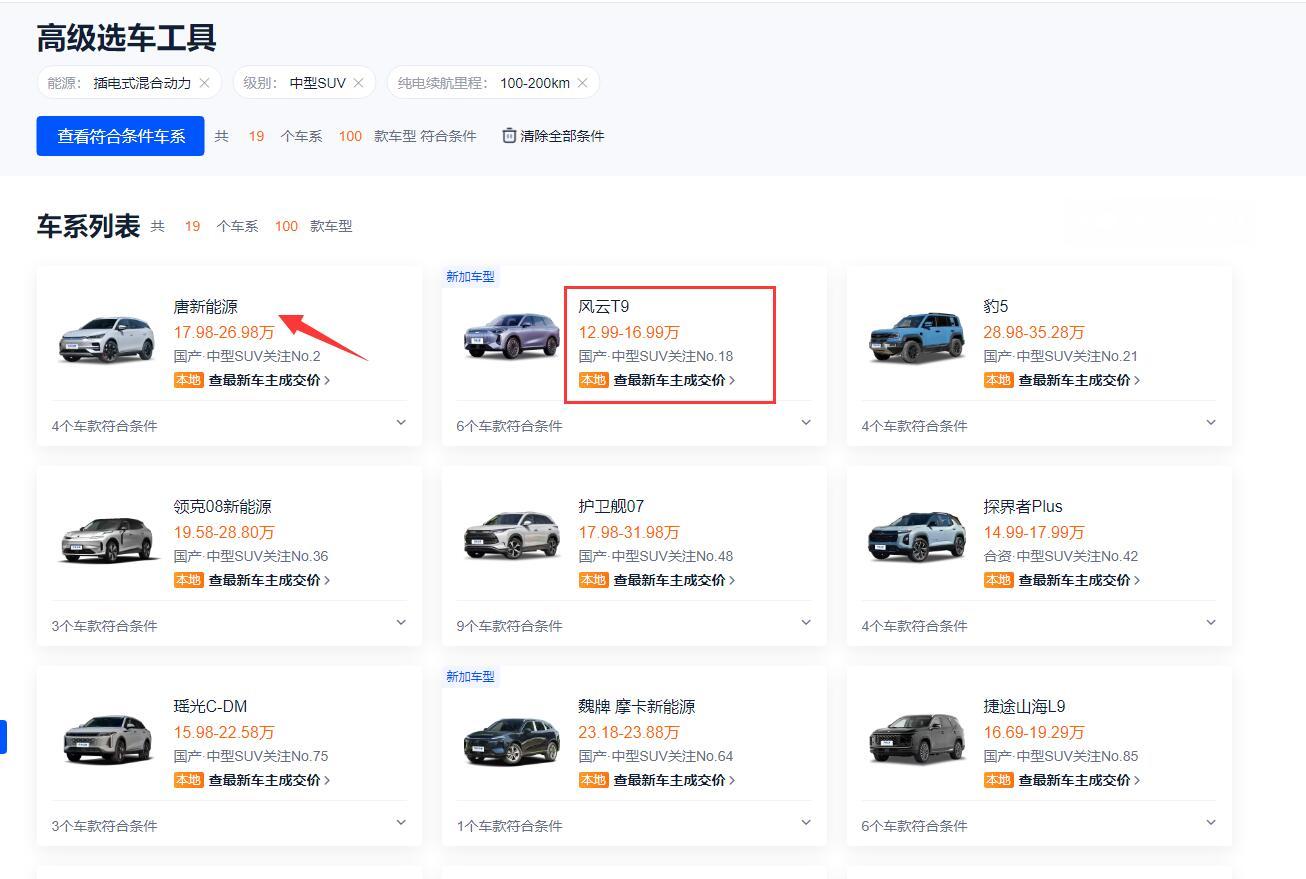Open the 领克08新能源 series title
Screen dimensions: 1306x879
coord(222,507)
